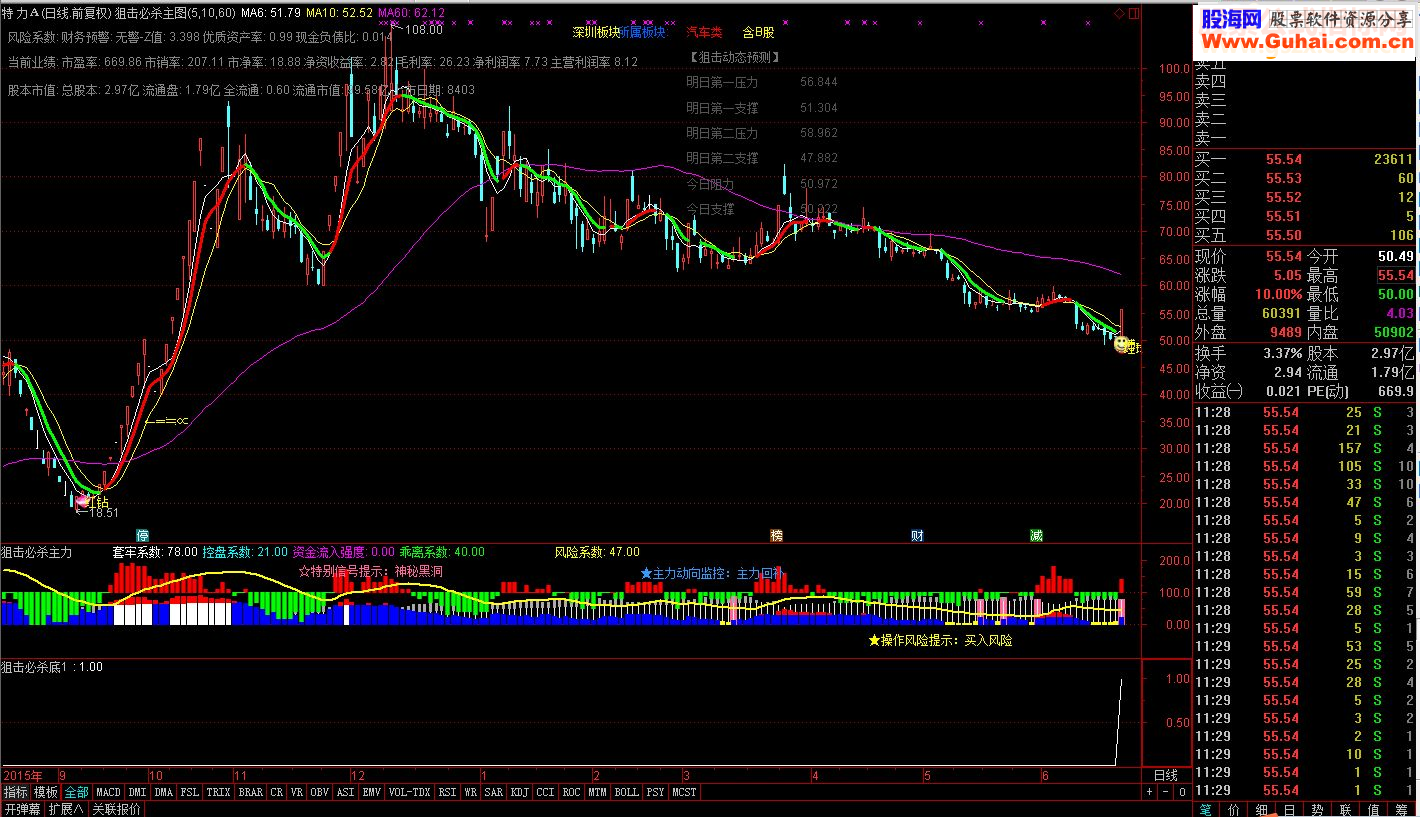Click the 0 reset button under 日线
This screenshot has width=1420, height=817.
[1182, 792]
